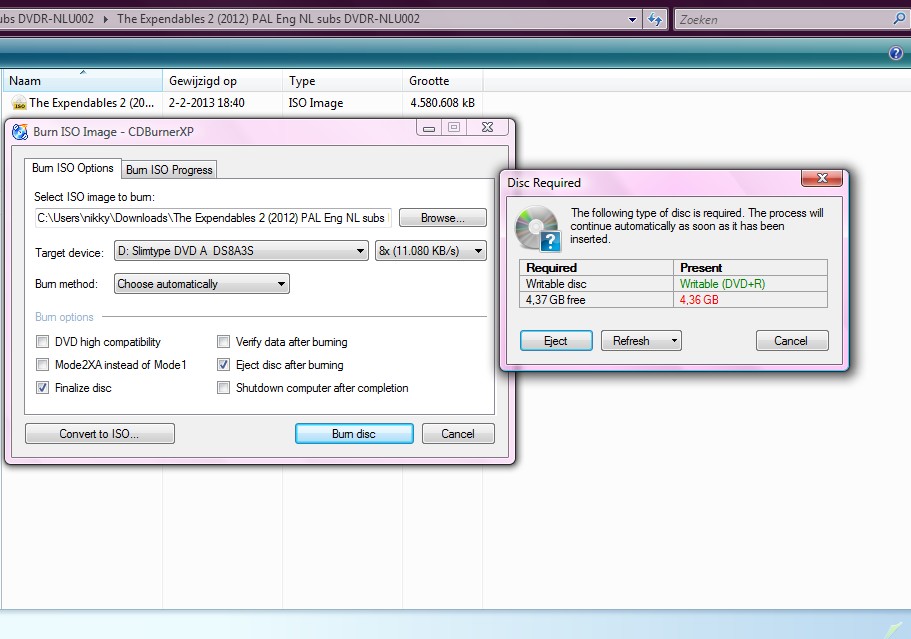The height and width of the screenshot is (639, 911).
Task: Open the Target device dropdown
Action: pyautogui.click(x=241, y=251)
